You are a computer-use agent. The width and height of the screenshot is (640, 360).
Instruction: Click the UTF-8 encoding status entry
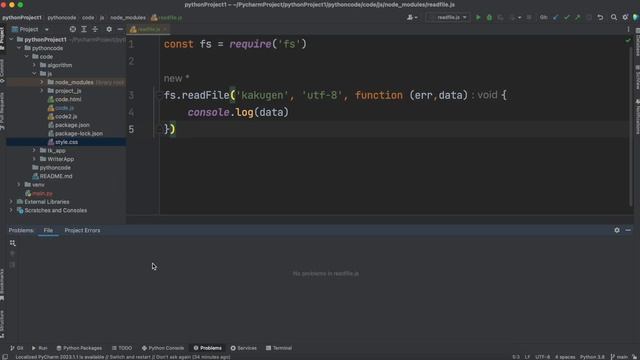point(542,357)
